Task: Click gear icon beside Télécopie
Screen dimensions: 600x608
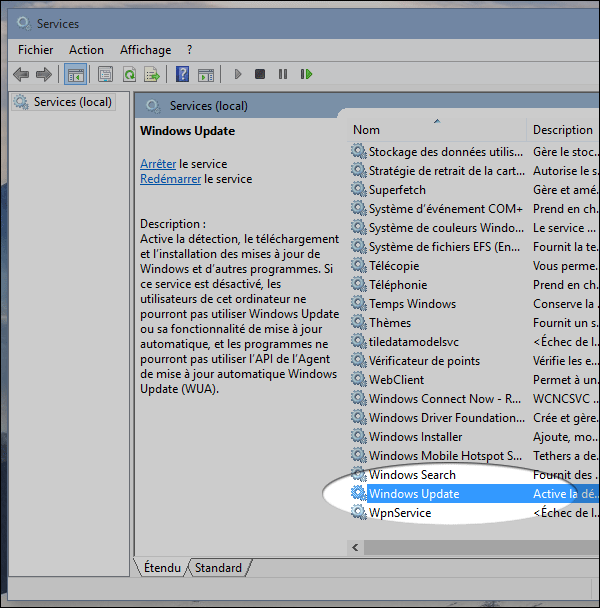Action: 359,266
